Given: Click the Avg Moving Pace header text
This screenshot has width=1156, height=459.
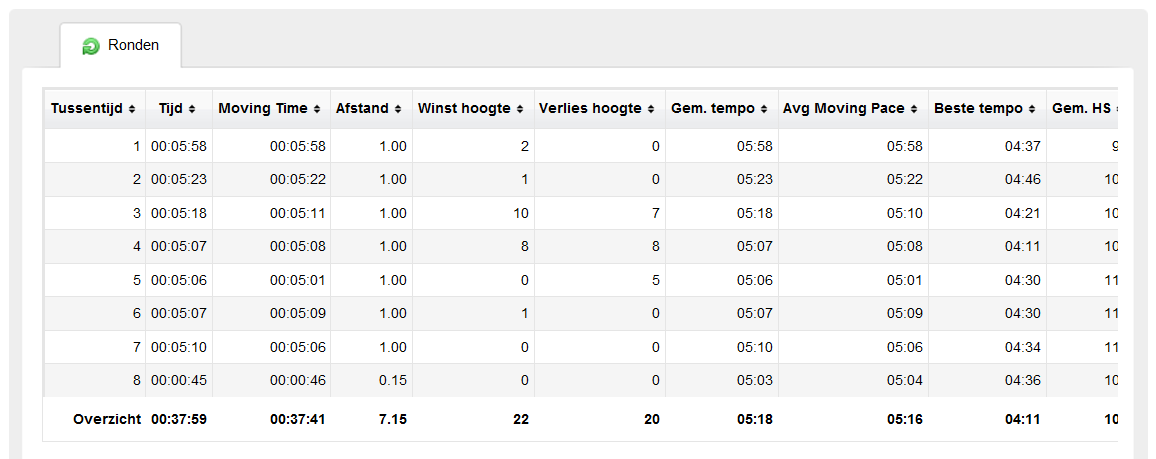Looking at the screenshot, I should tap(843, 109).
